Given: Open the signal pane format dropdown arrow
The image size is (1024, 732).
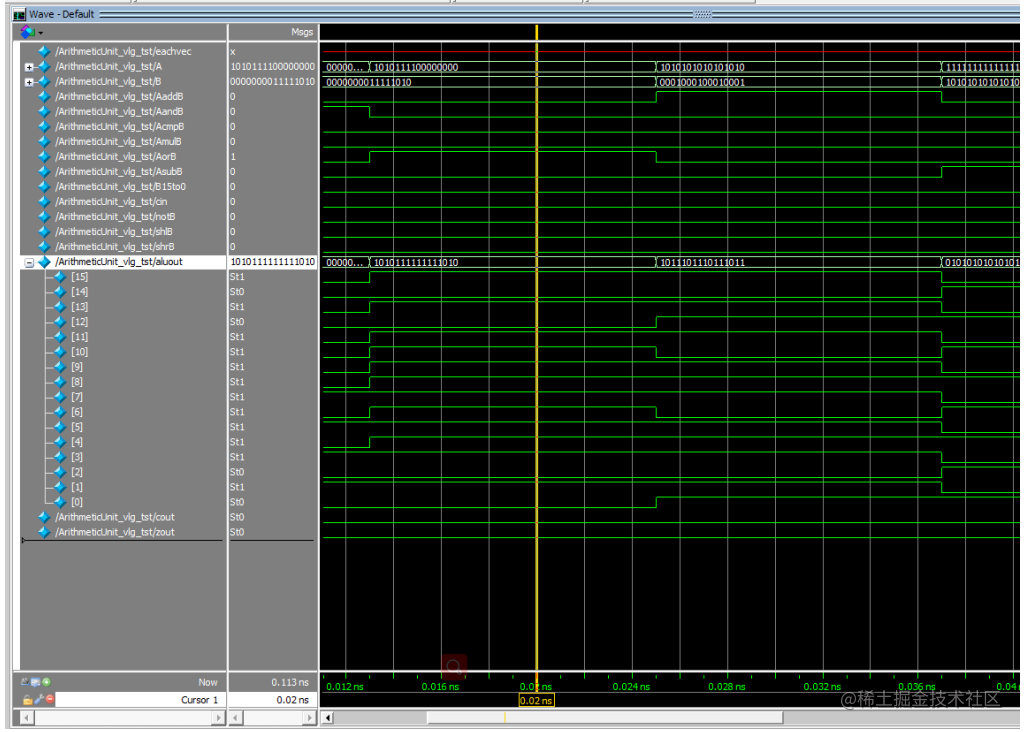Looking at the screenshot, I should coord(40,33).
